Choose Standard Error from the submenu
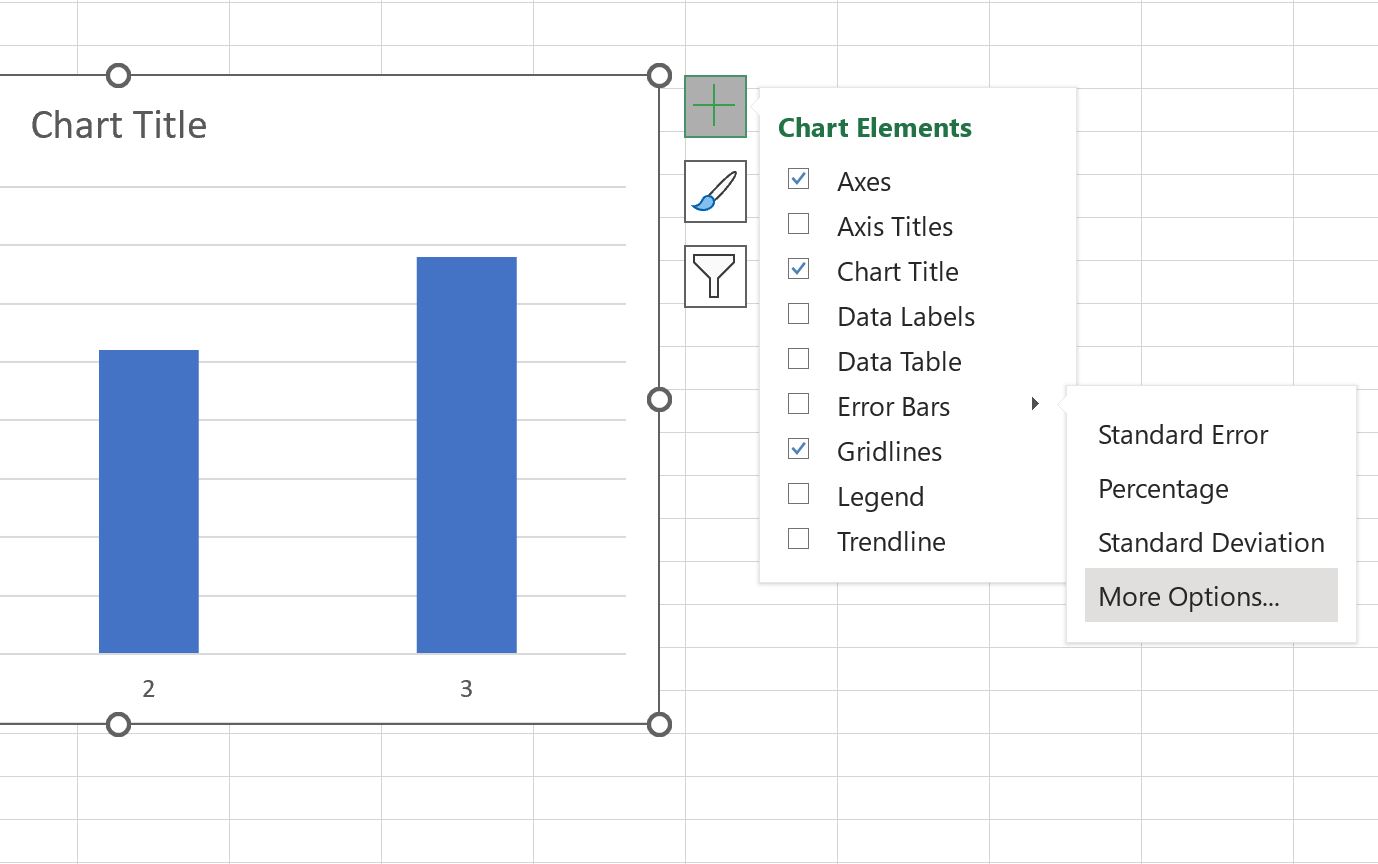The width and height of the screenshot is (1378, 864). click(x=1182, y=435)
